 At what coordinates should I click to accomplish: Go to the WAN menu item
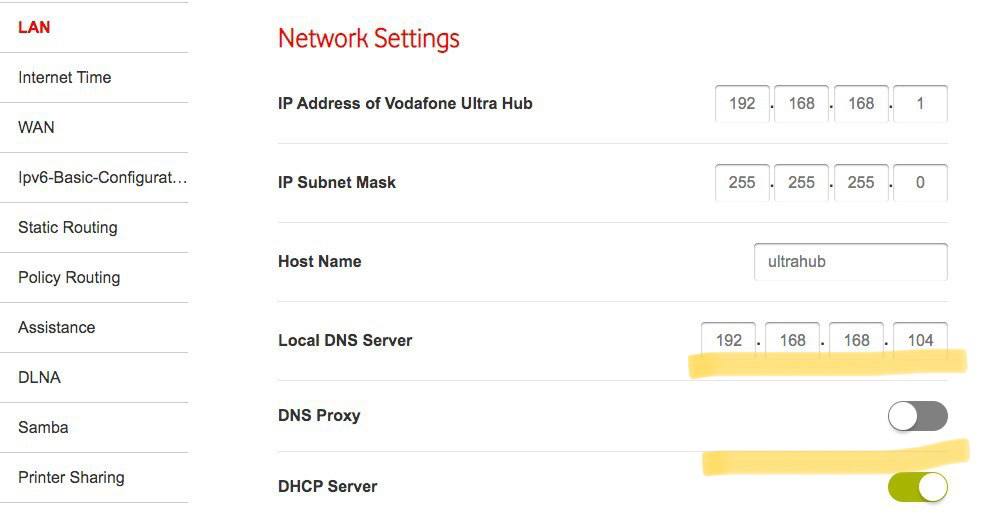[x=36, y=127]
